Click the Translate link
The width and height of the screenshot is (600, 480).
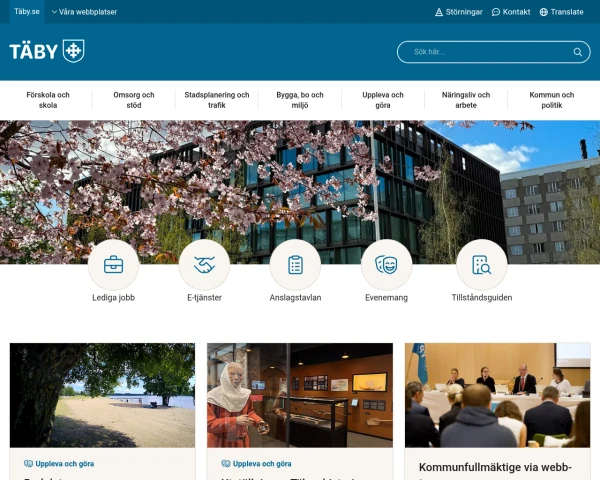pyautogui.click(x=562, y=12)
